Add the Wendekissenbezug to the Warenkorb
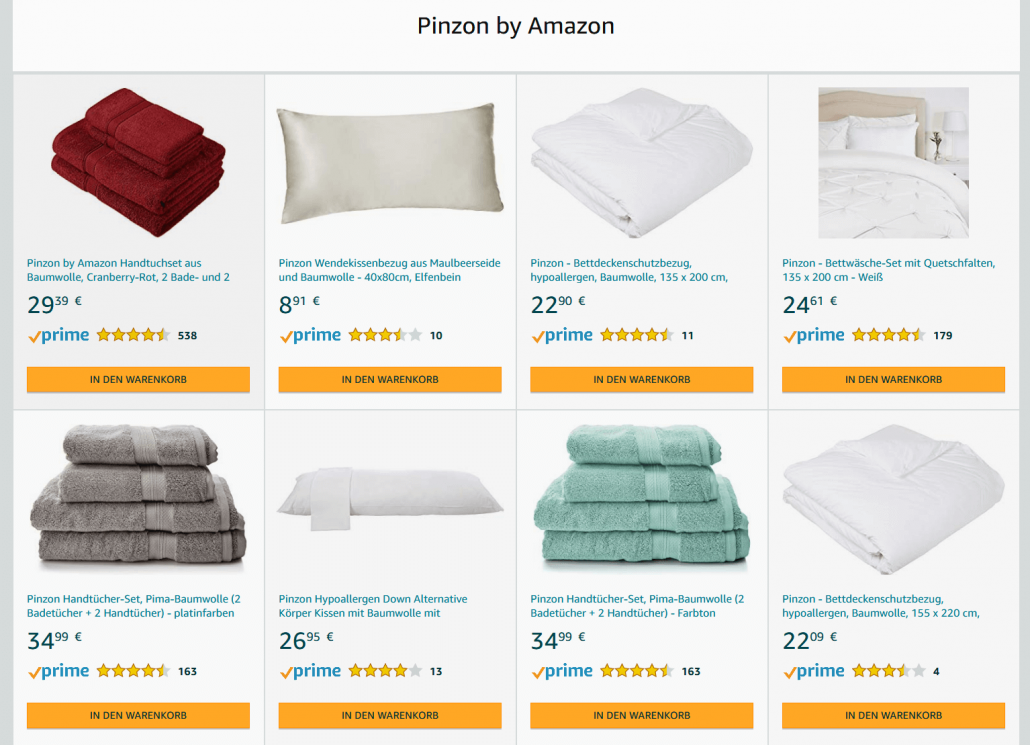This screenshot has height=745, width=1030. pyautogui.click(x=390, y=380)
